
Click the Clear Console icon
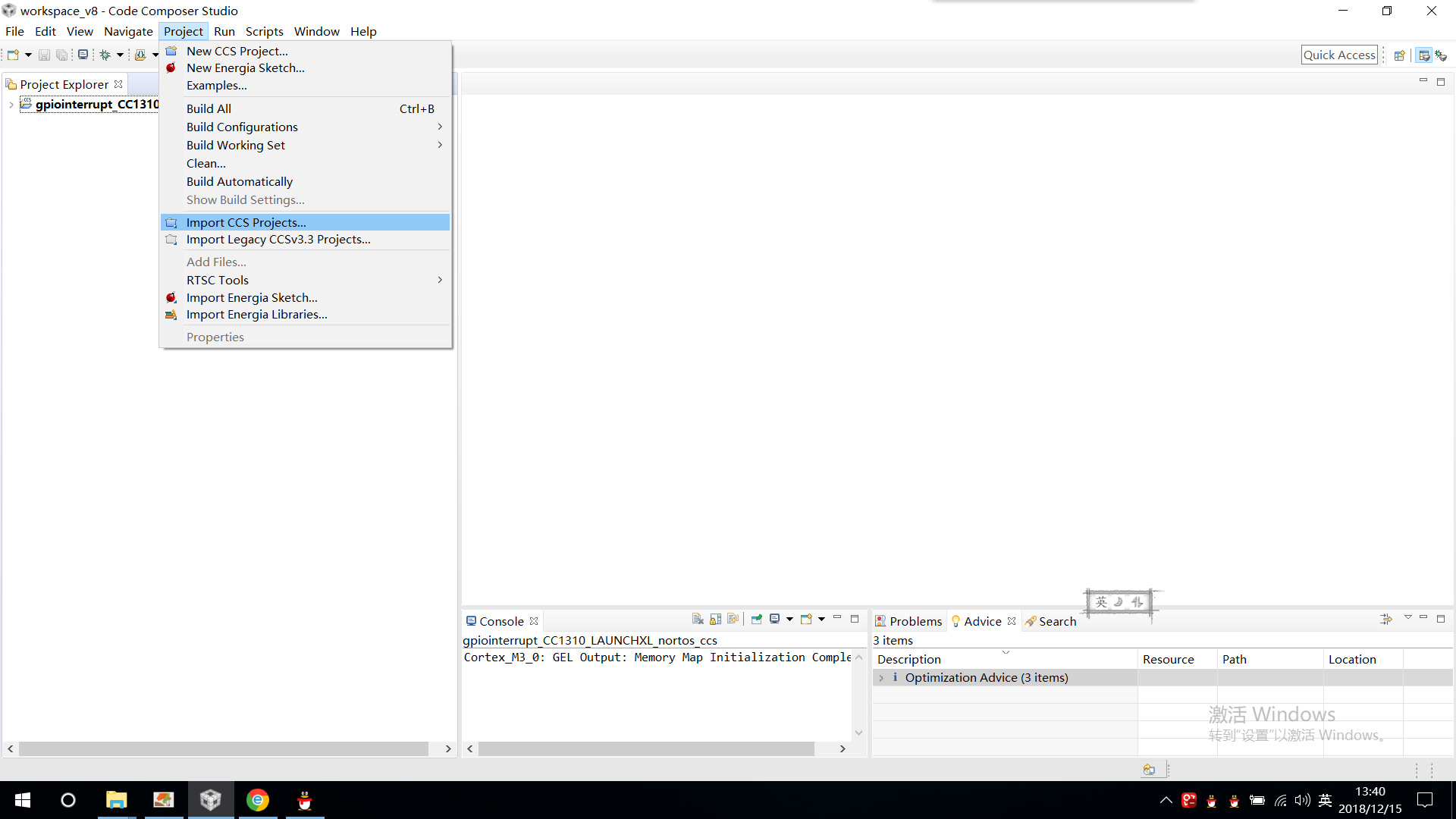[x=697, y=619]
